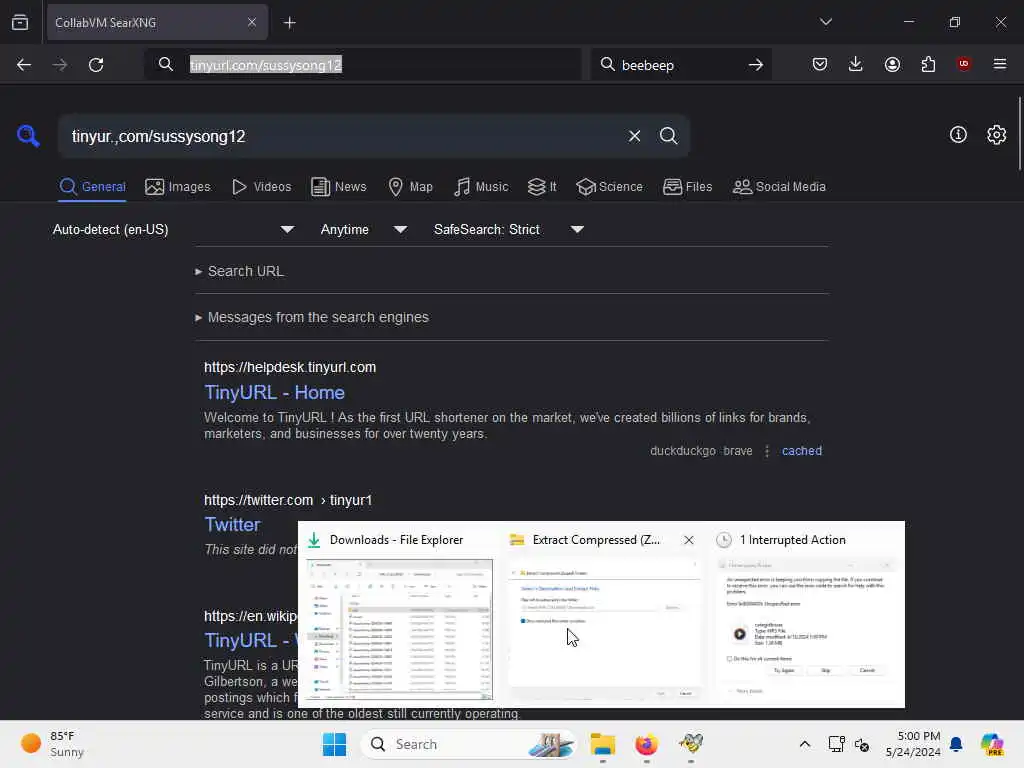The height and width of the screenshot is (768, 1024).
Task: Open the Windows Start menu
Action: point(334,744)
